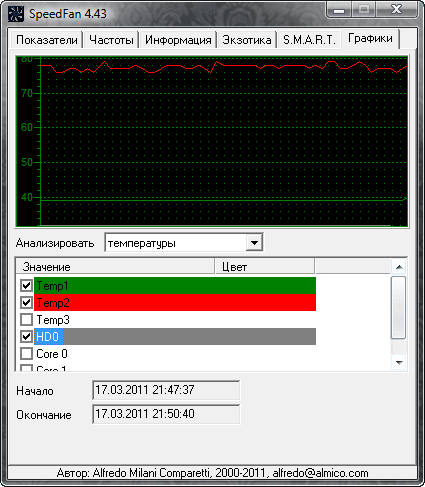Open the S.M.A.R.T. tab
The image size is (425, 487).
(x=309, y=40)
